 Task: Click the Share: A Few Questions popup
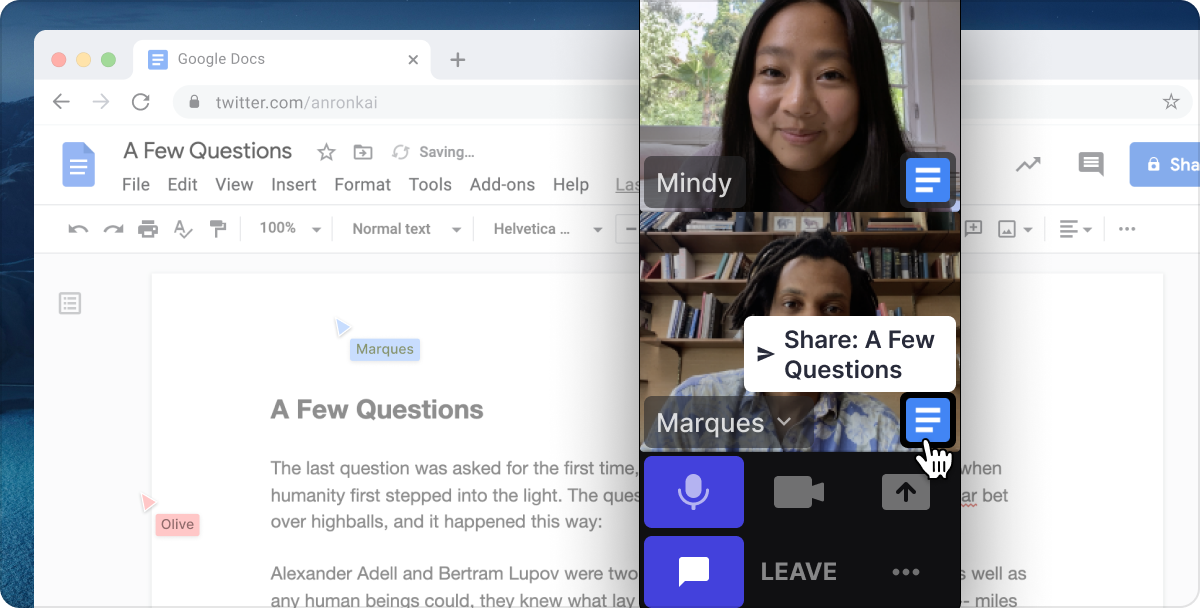coord(850,354)
